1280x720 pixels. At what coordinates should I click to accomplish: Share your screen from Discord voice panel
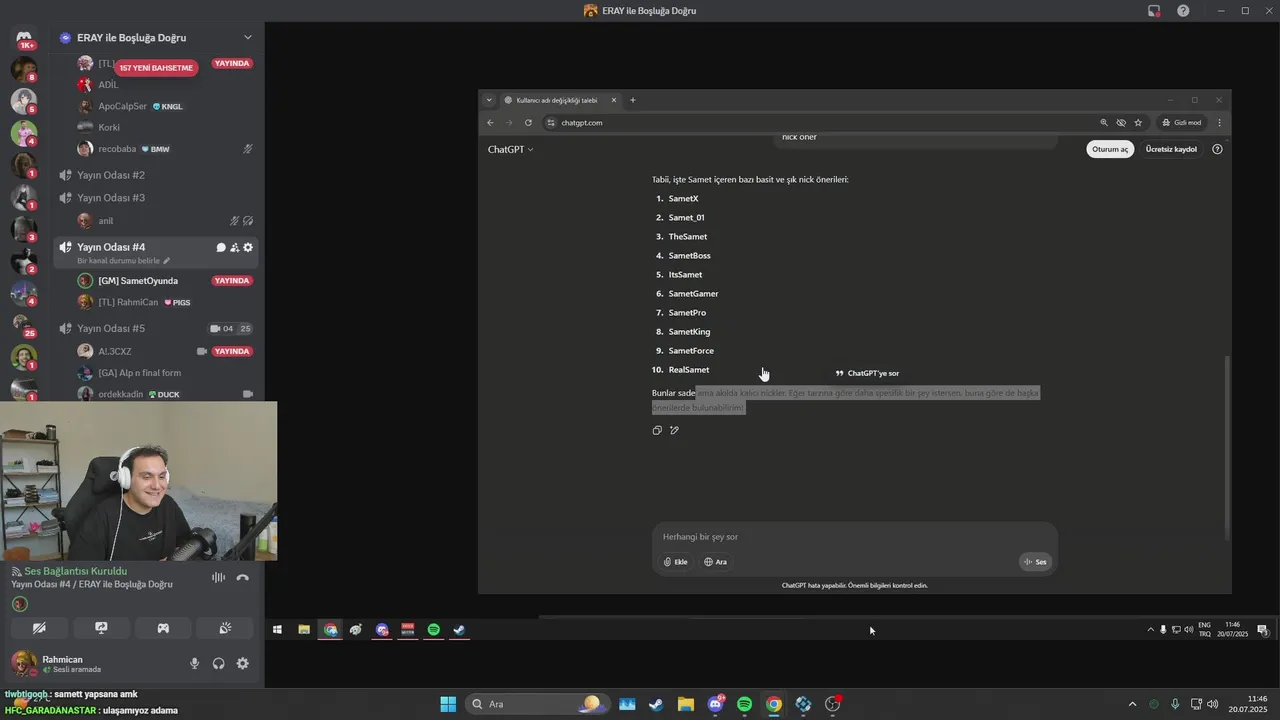pos(101,628)
